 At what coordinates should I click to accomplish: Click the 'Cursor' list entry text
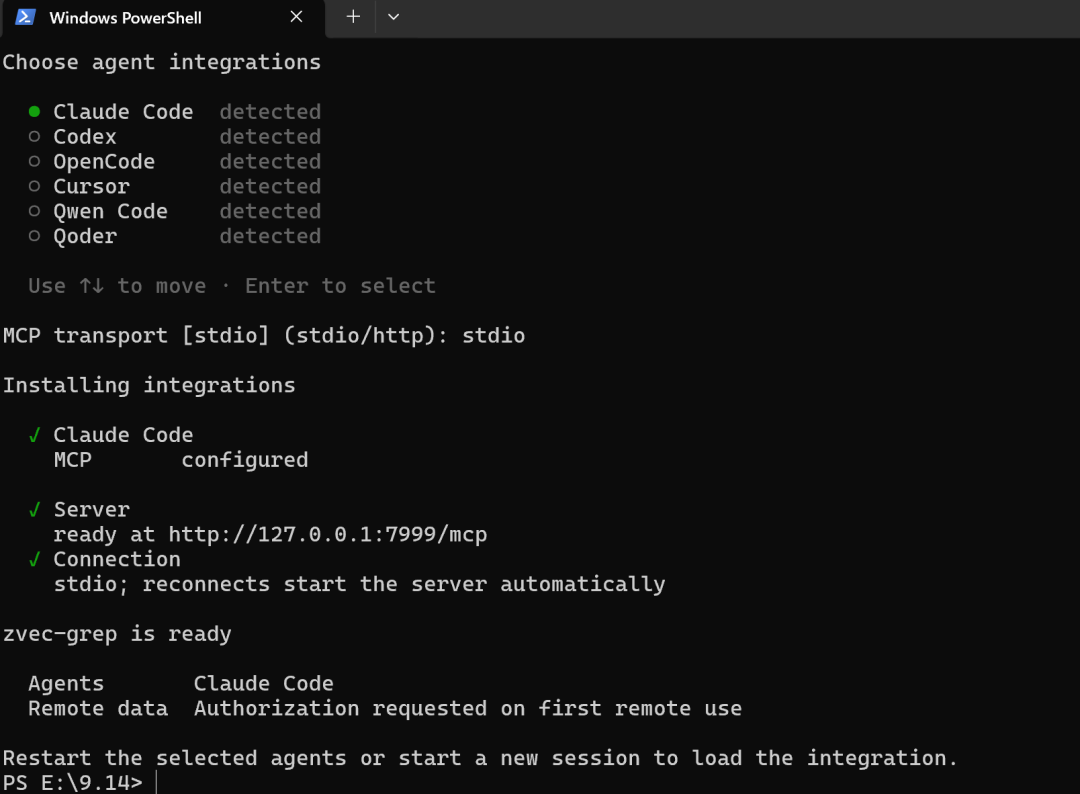(x=92, y=186)
